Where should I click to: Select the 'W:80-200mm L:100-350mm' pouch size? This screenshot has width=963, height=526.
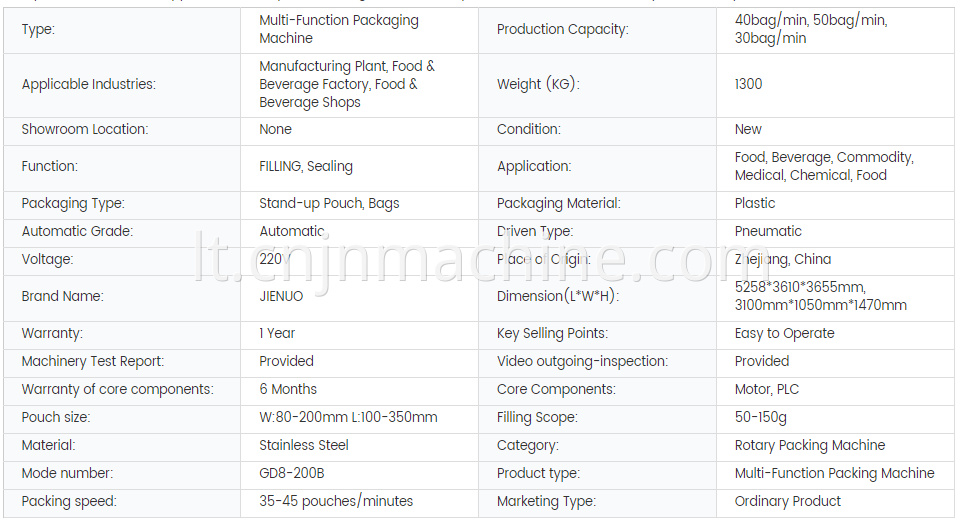(x=348, y=418)
